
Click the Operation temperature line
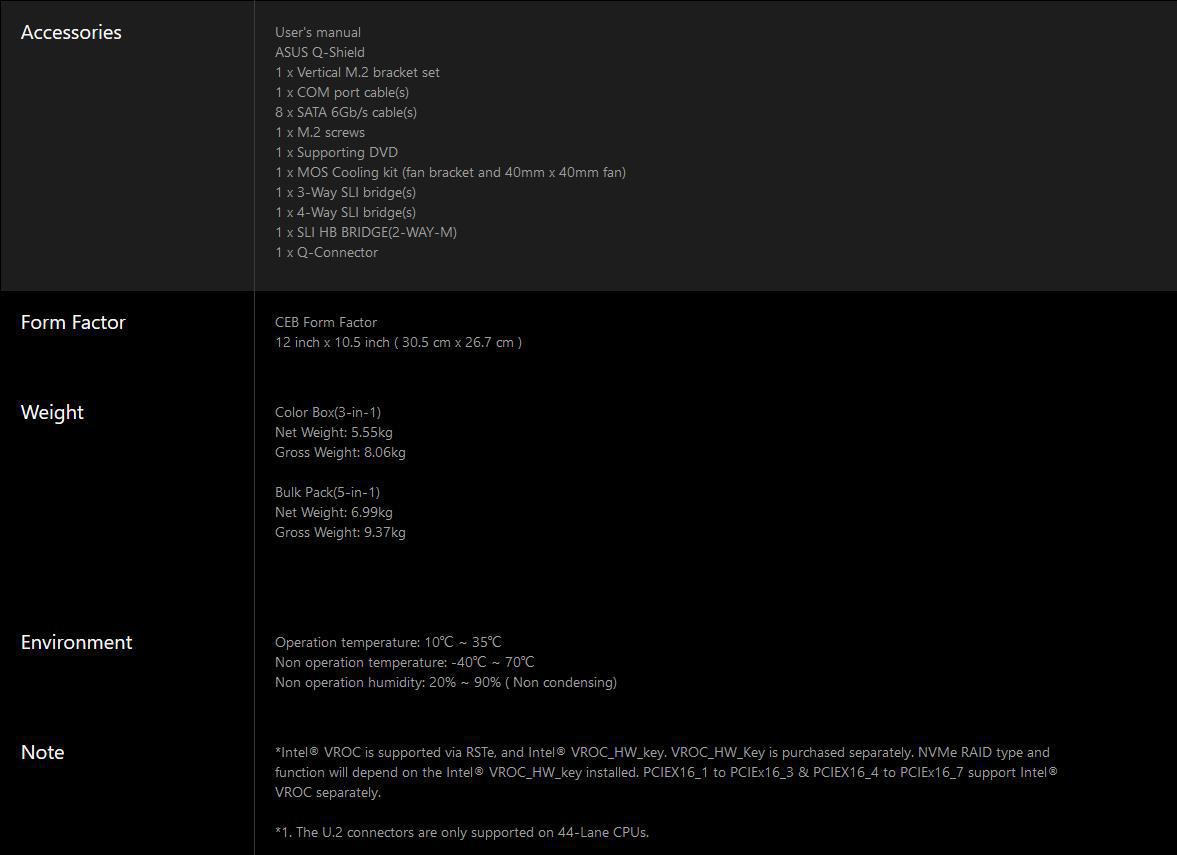click(x=388, y=643)
